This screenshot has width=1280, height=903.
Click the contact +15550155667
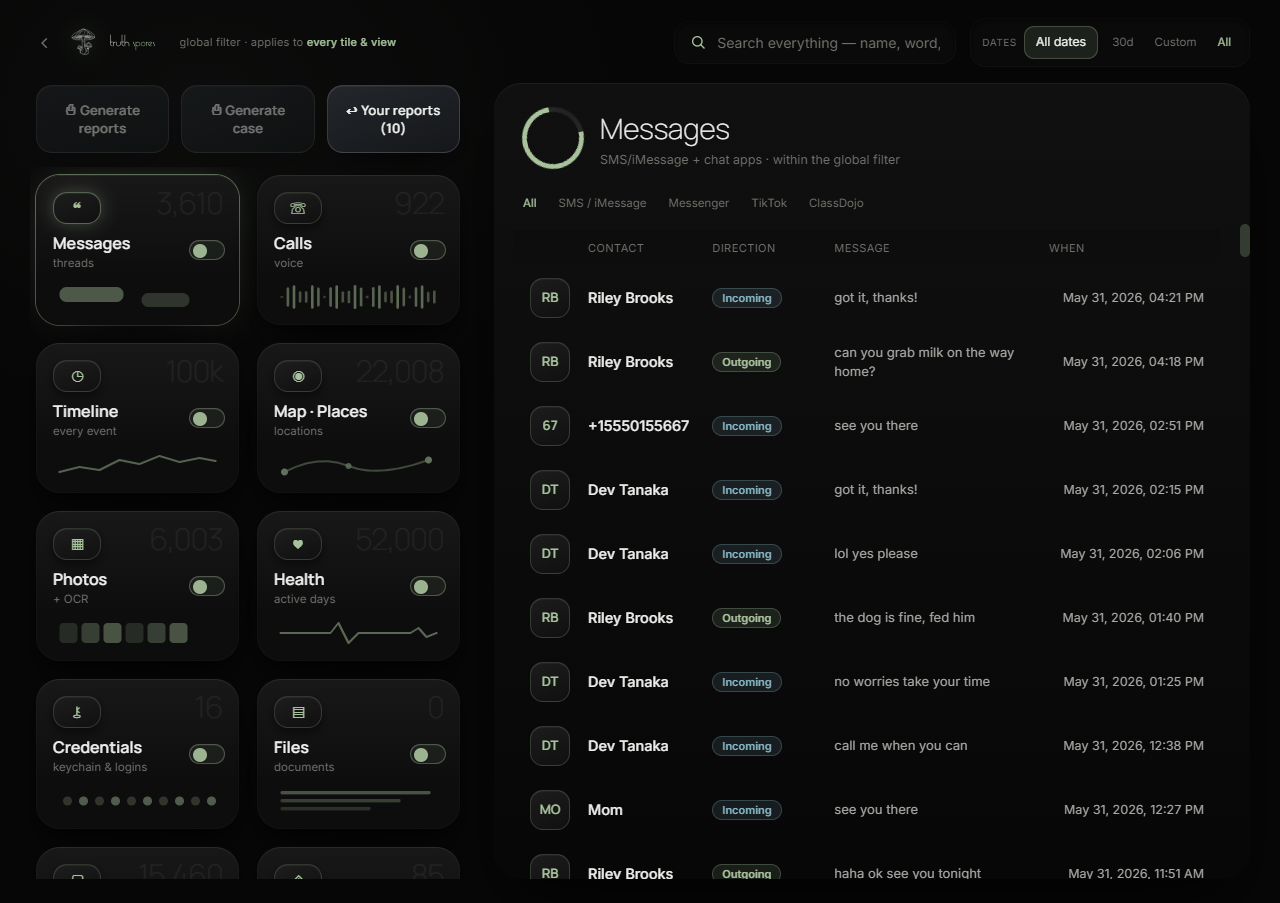point(639,426)
